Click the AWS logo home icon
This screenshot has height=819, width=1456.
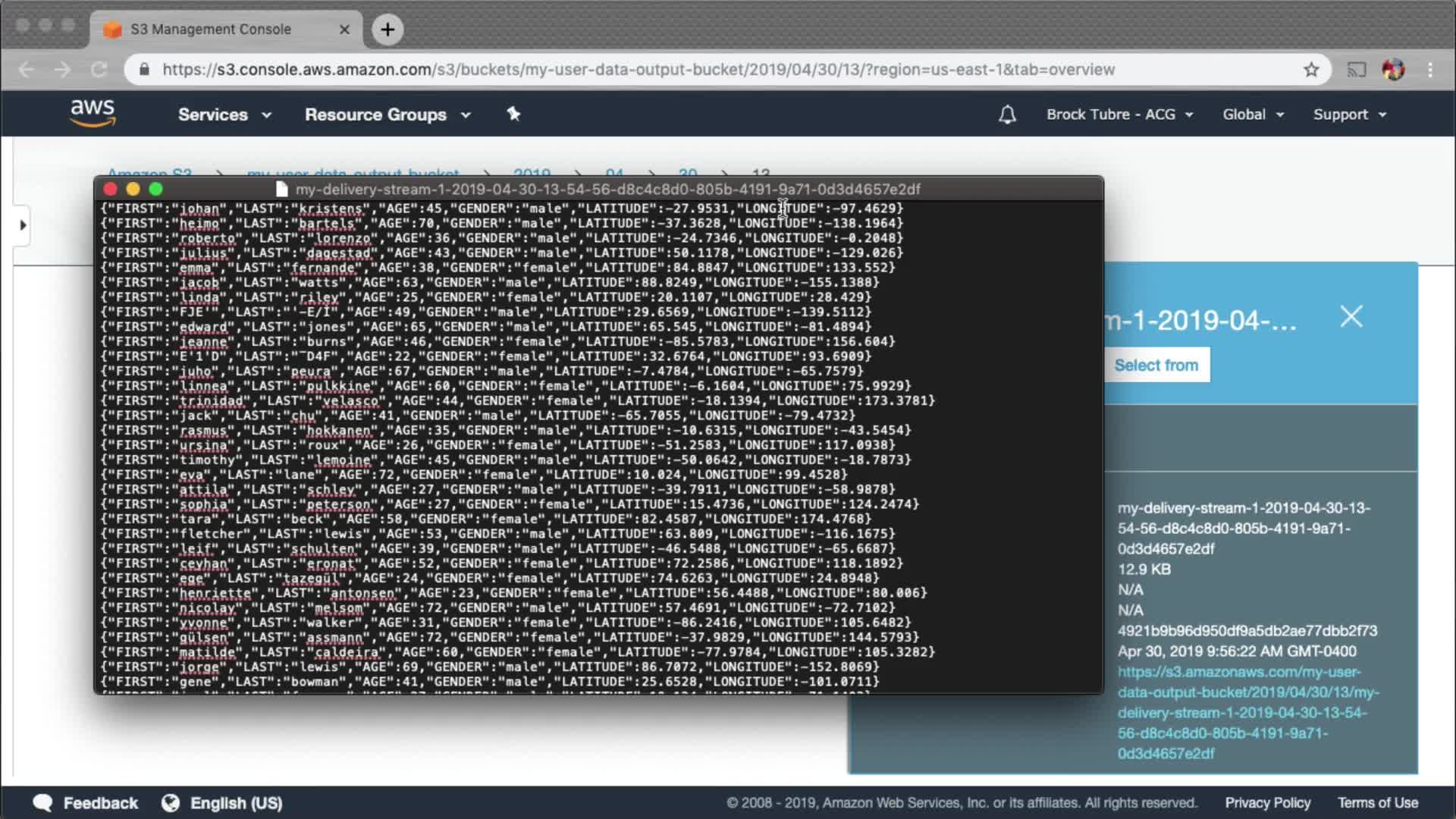click(93, 113)
